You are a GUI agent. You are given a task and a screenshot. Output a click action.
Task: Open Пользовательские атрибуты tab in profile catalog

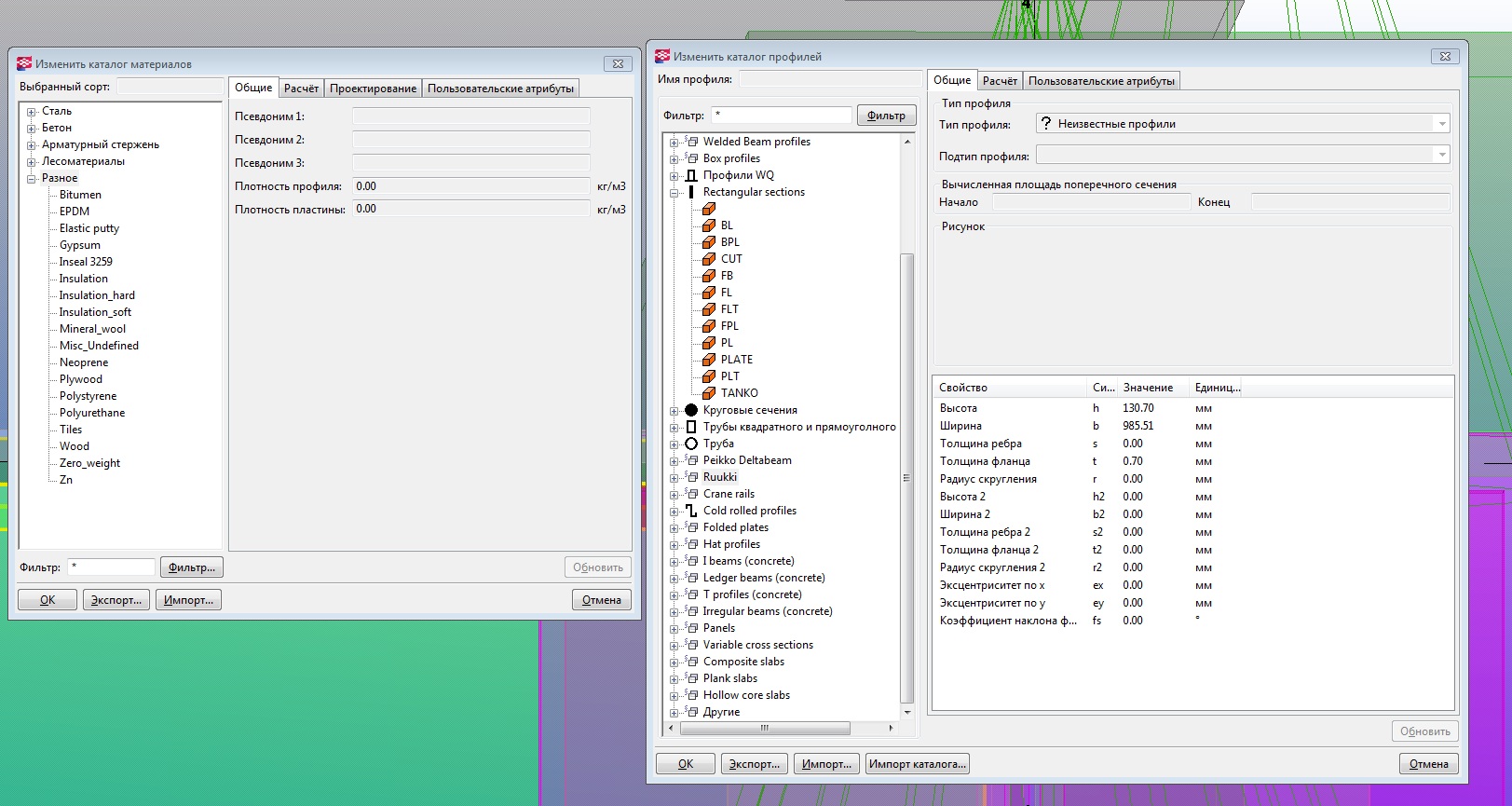click(x=1100, y=81)
